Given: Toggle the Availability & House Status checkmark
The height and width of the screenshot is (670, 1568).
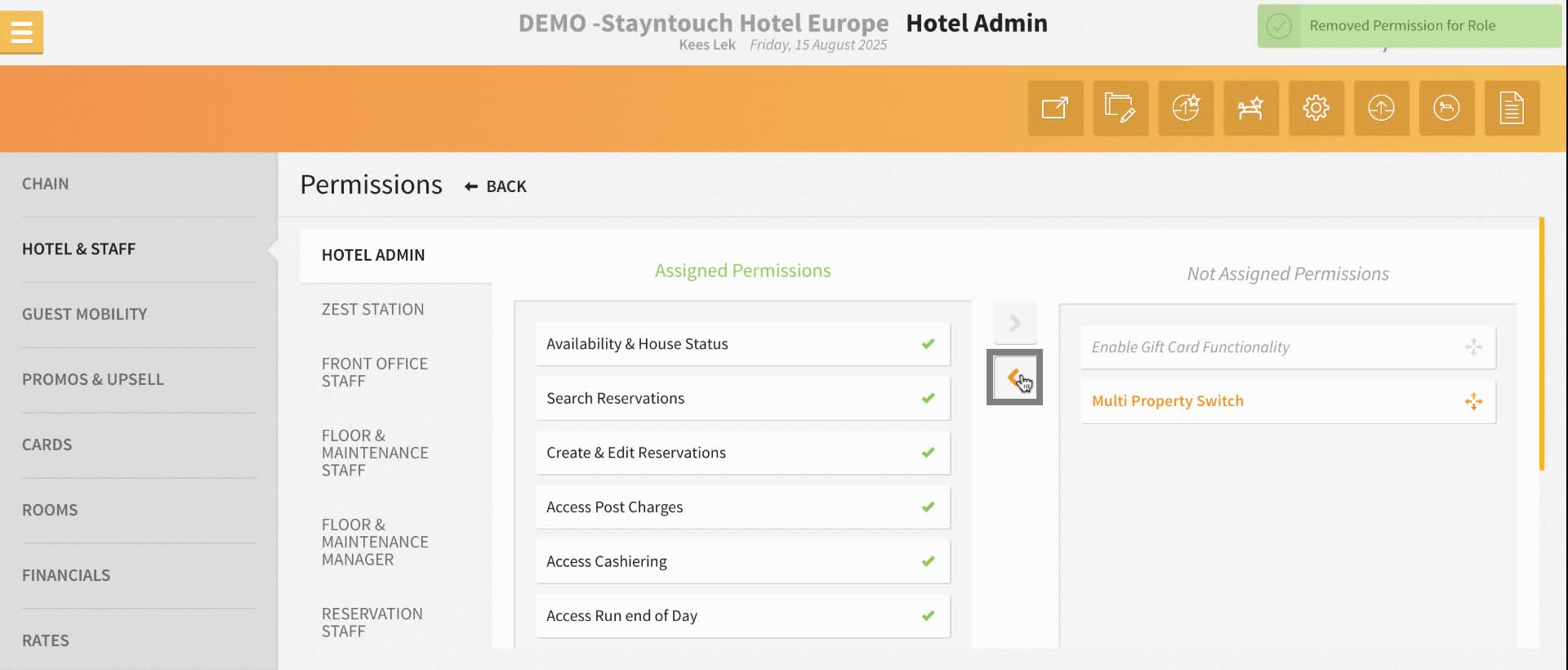Looking at the screenshot, I should (x=928, y=344).
